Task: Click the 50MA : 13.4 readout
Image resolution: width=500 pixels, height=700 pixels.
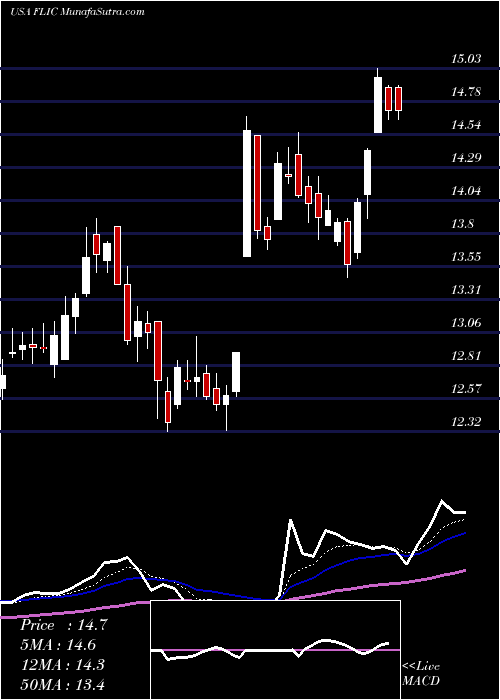Action: click(x=62, y=684)
